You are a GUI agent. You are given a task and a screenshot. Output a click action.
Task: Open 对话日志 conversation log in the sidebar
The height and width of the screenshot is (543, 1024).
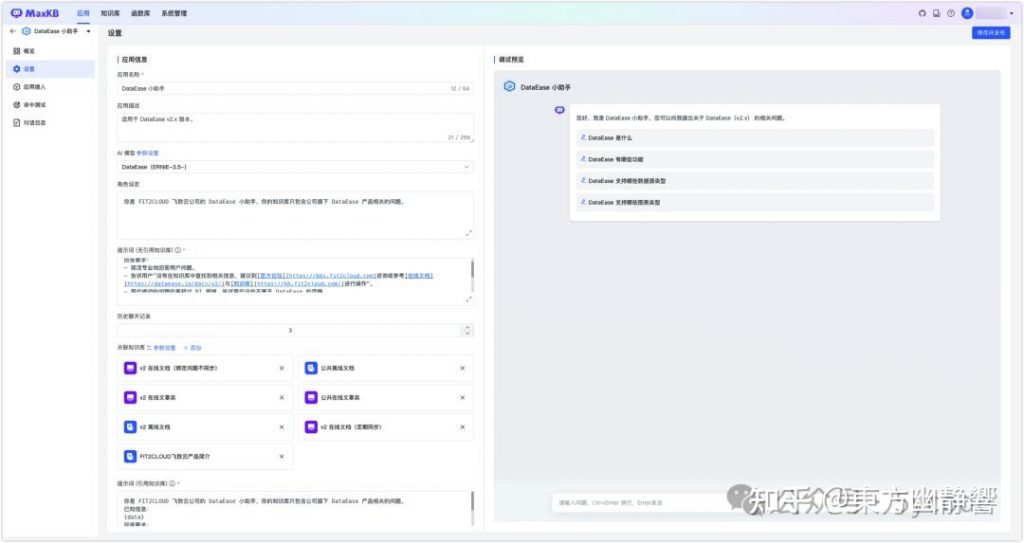[x=34, y=123]
